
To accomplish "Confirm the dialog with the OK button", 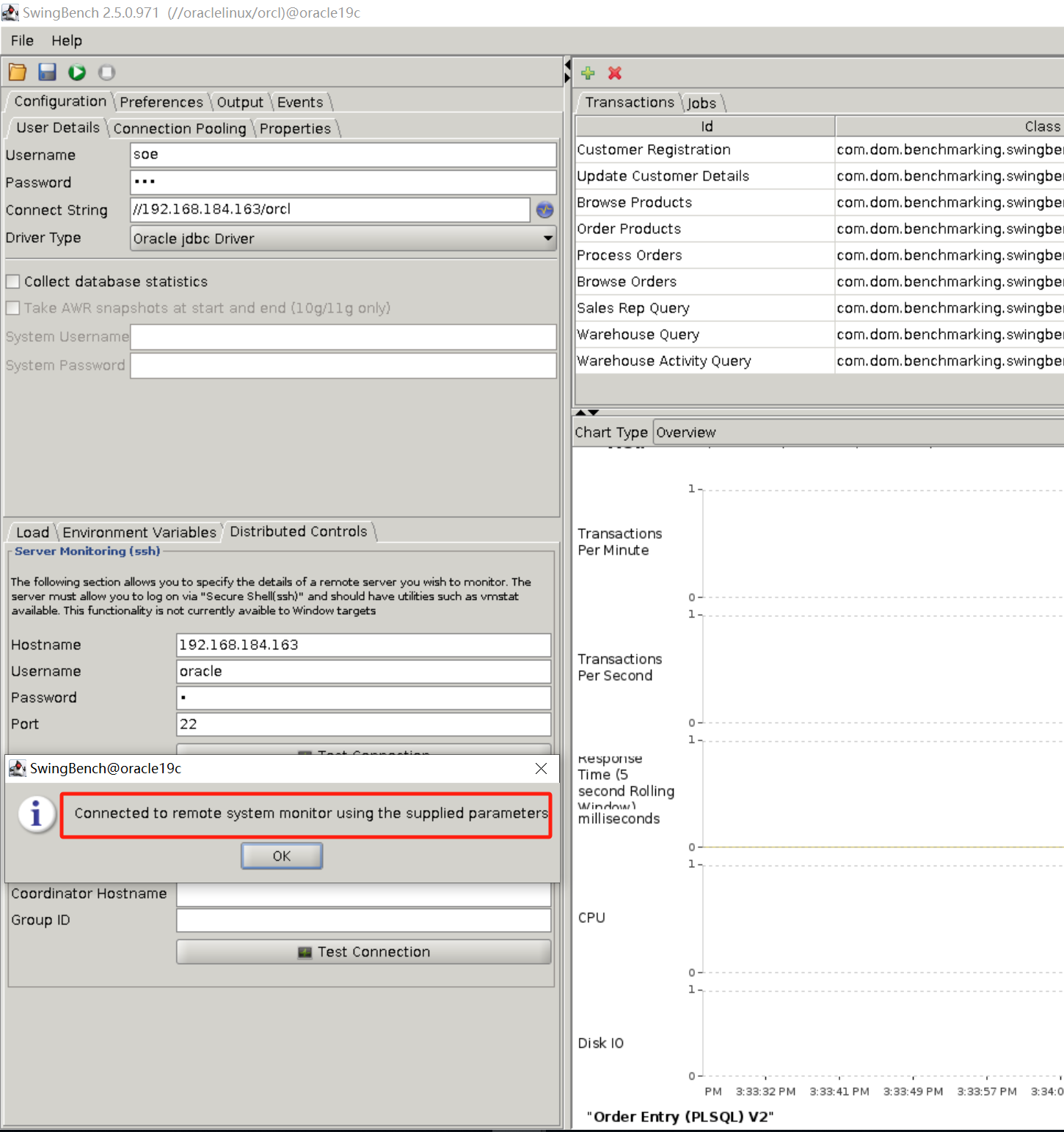I will 282,856.
